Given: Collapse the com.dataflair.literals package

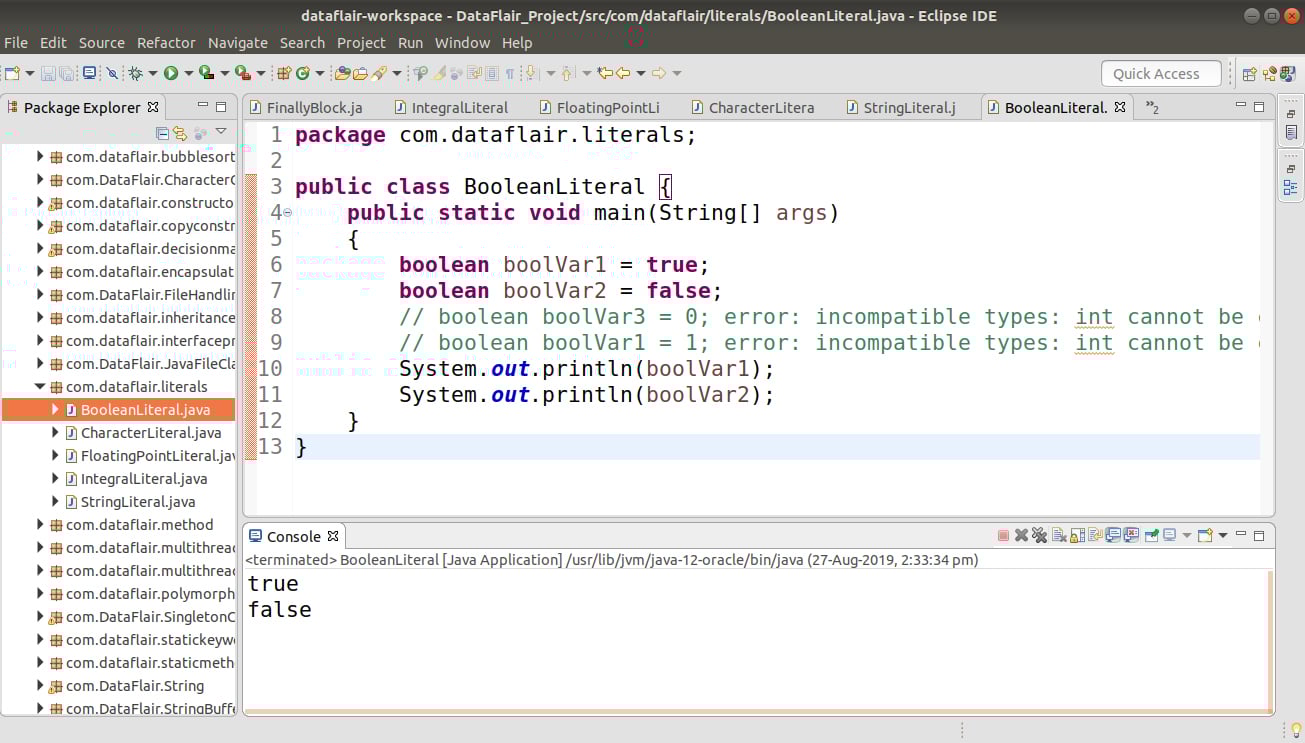Looking at the screenshot, I should point(40,386).
